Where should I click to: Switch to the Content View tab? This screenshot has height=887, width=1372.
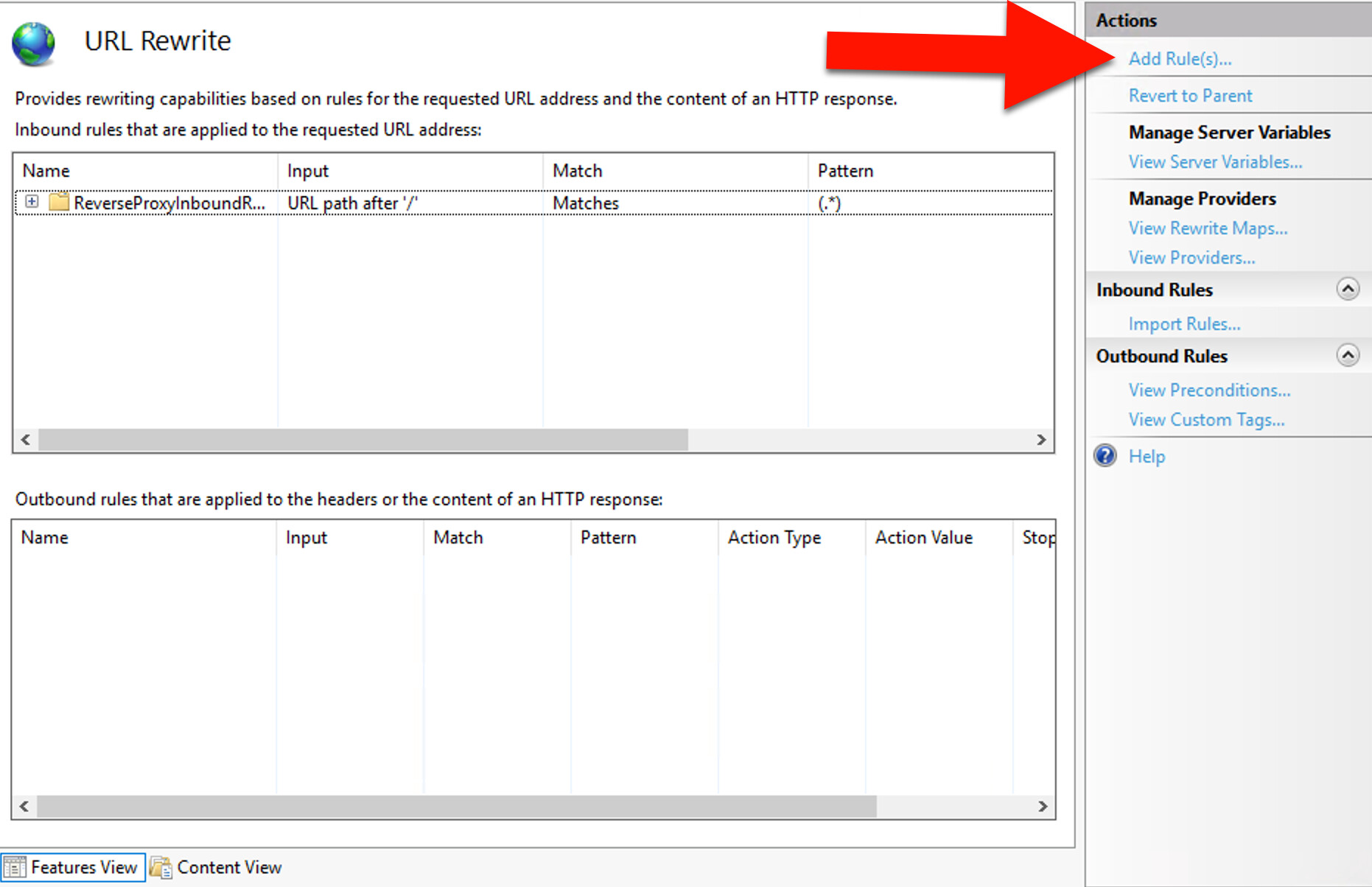(x=215, y=867)
